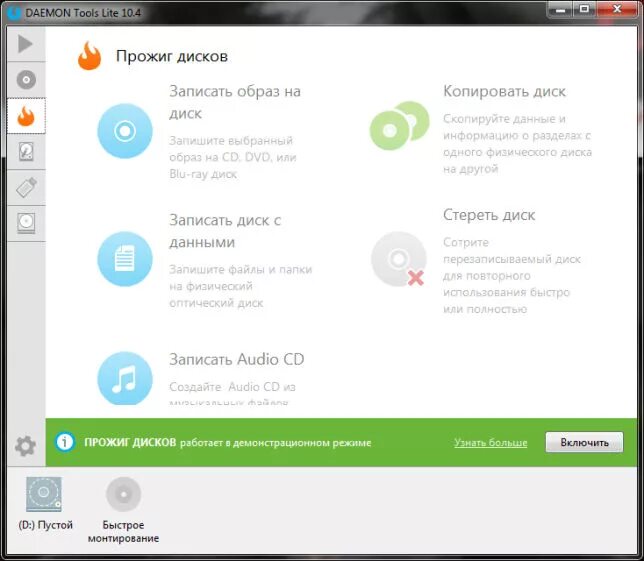Open the disc images sidebar section
Image resolution: width=644 pixels, height=561 pixels.
[x=26, y=80]
